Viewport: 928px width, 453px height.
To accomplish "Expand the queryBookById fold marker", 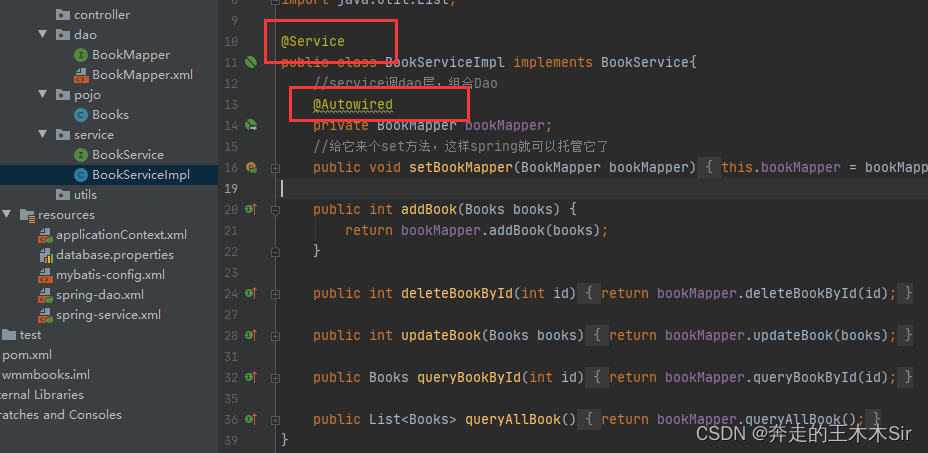I will 275,378.
